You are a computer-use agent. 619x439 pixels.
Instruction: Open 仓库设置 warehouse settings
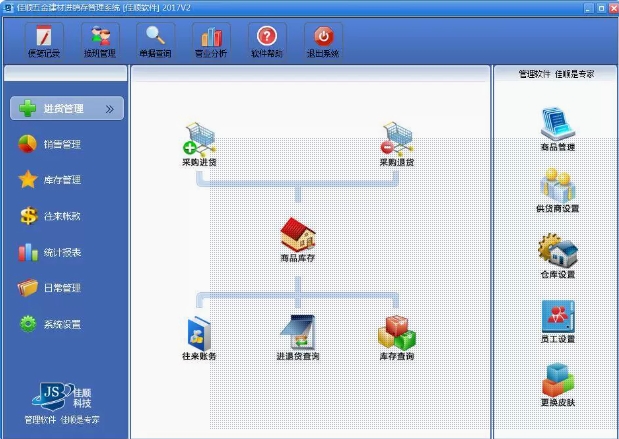pos(558,256)
